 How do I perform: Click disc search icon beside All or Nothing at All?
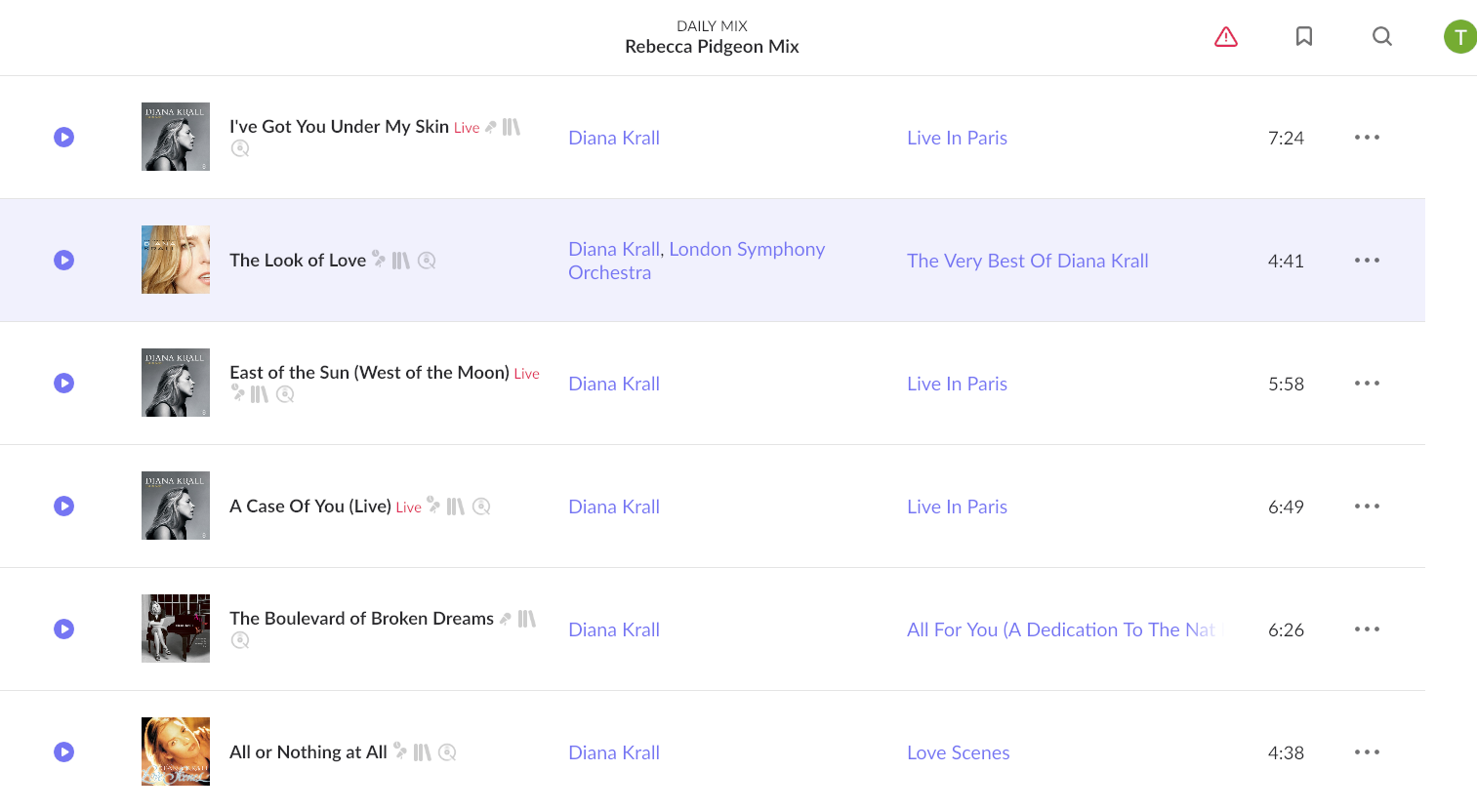[x=447, y=752]
